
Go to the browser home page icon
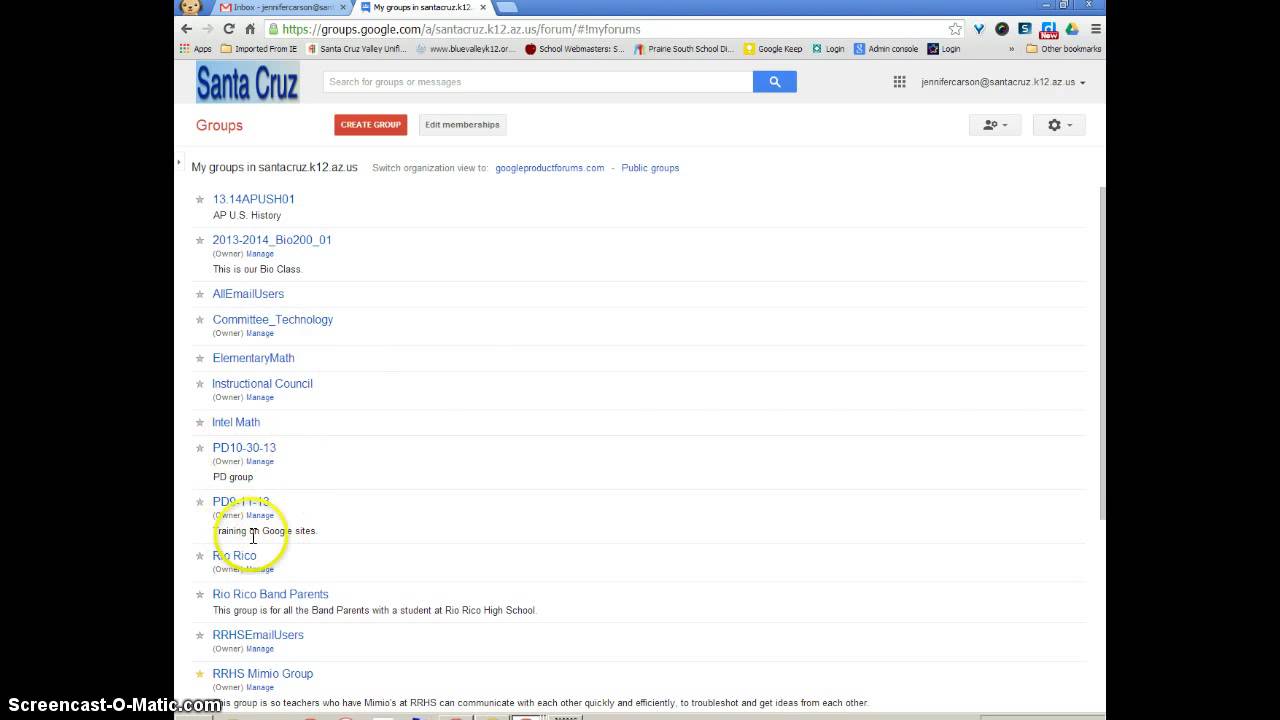tap(250, 29)
